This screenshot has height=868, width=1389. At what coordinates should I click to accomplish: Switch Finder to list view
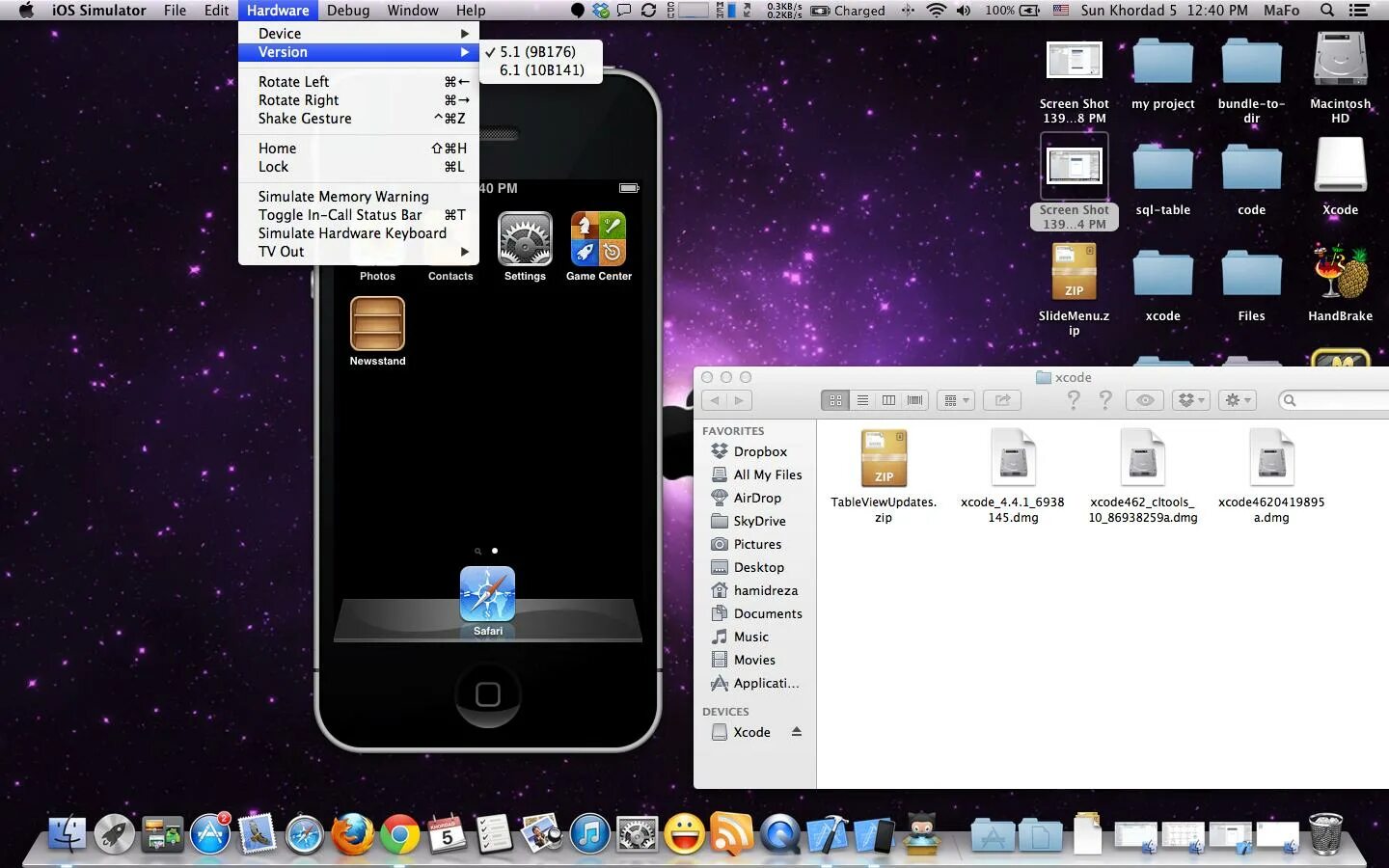click(x=862, y=400)
